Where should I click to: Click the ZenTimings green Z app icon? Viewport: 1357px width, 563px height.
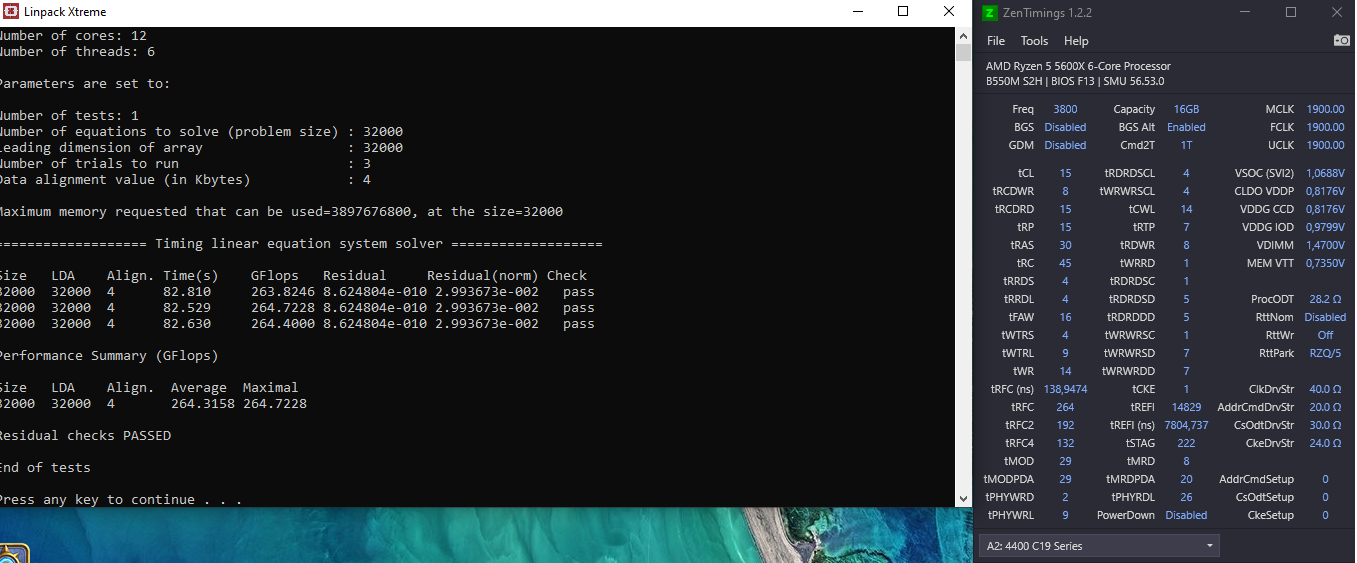[989, 13]
